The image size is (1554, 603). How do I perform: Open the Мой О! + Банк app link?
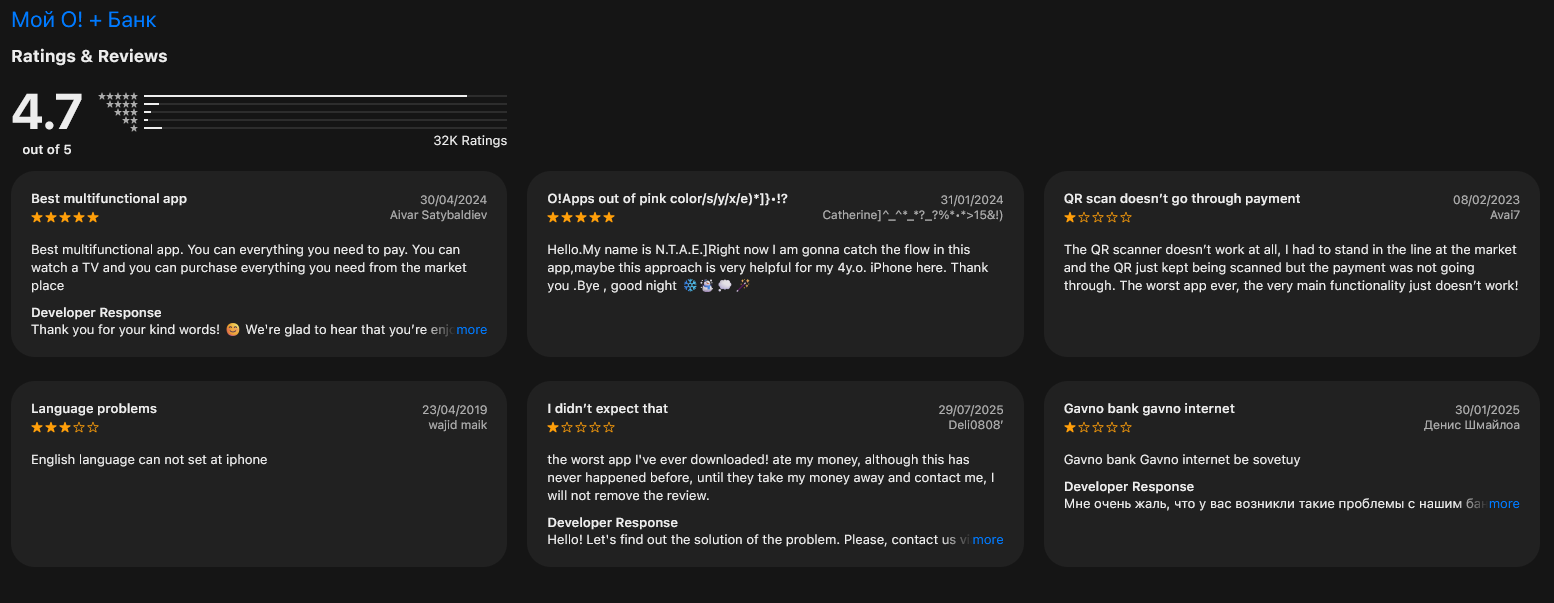(x=84, y=20)
